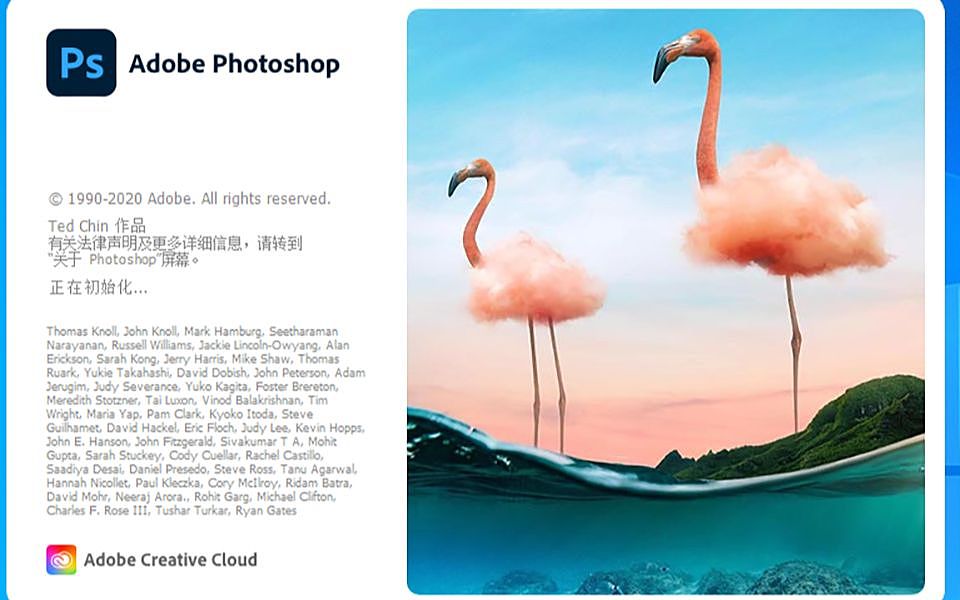Select the small flamingo's pink cloud body

[536, 281]
